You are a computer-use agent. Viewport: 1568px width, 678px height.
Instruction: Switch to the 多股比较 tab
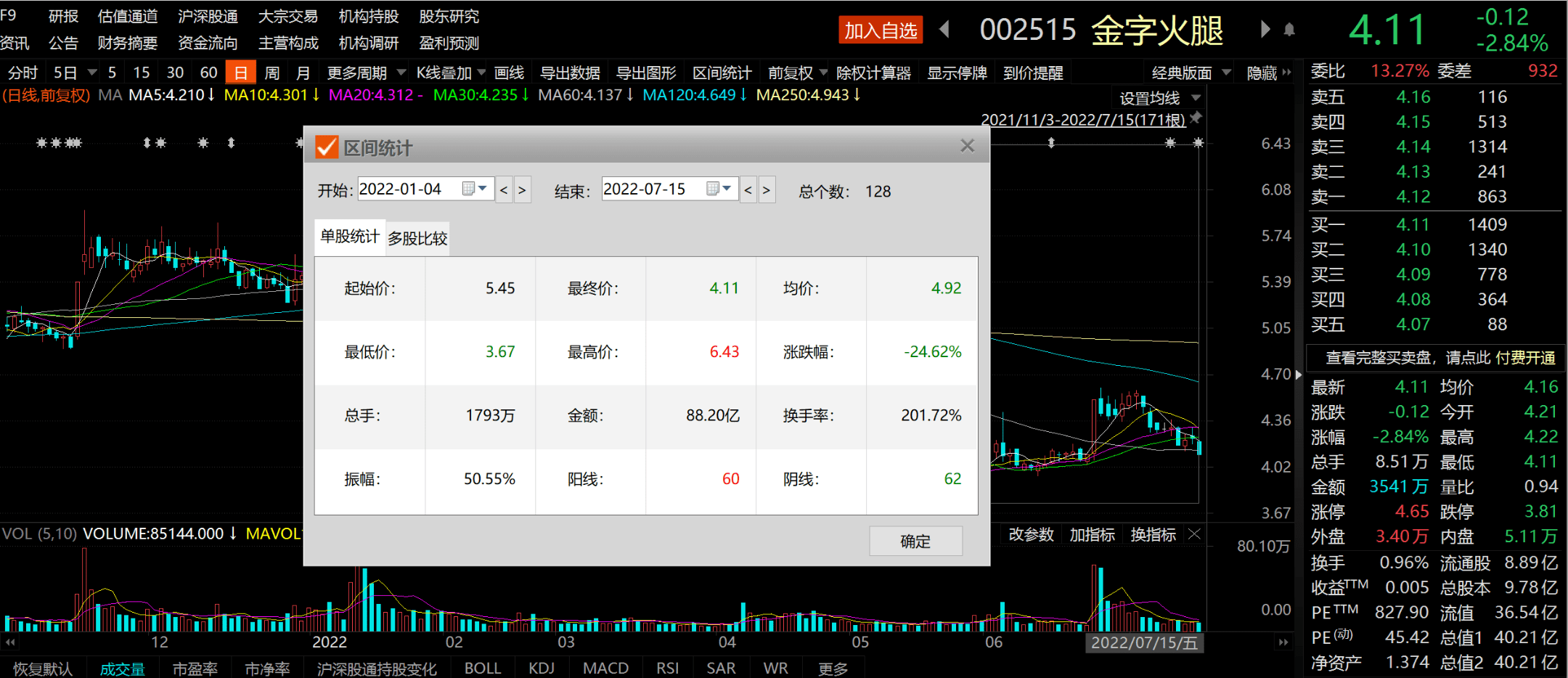click(x=417, y=238)
